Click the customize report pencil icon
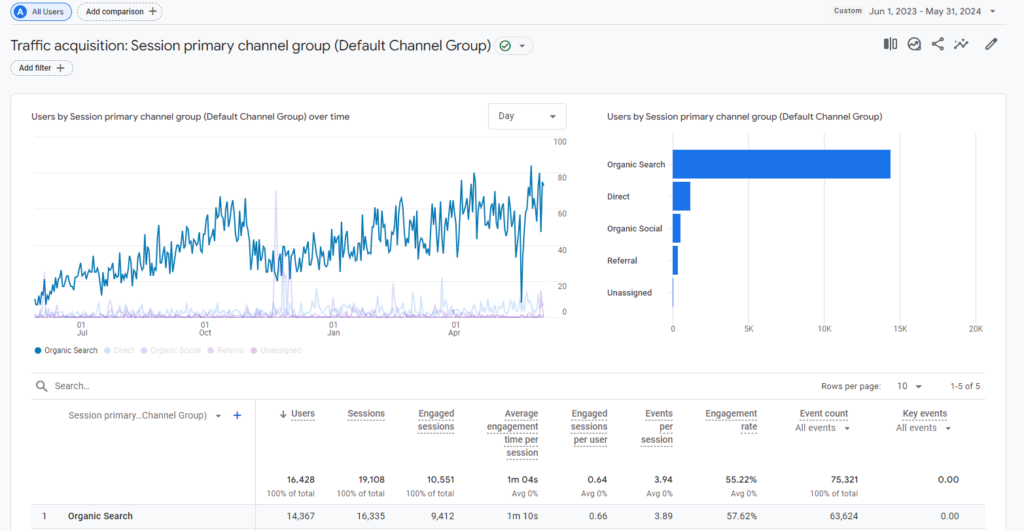This screenshot has width=1024, height=531. click(991, 44)
